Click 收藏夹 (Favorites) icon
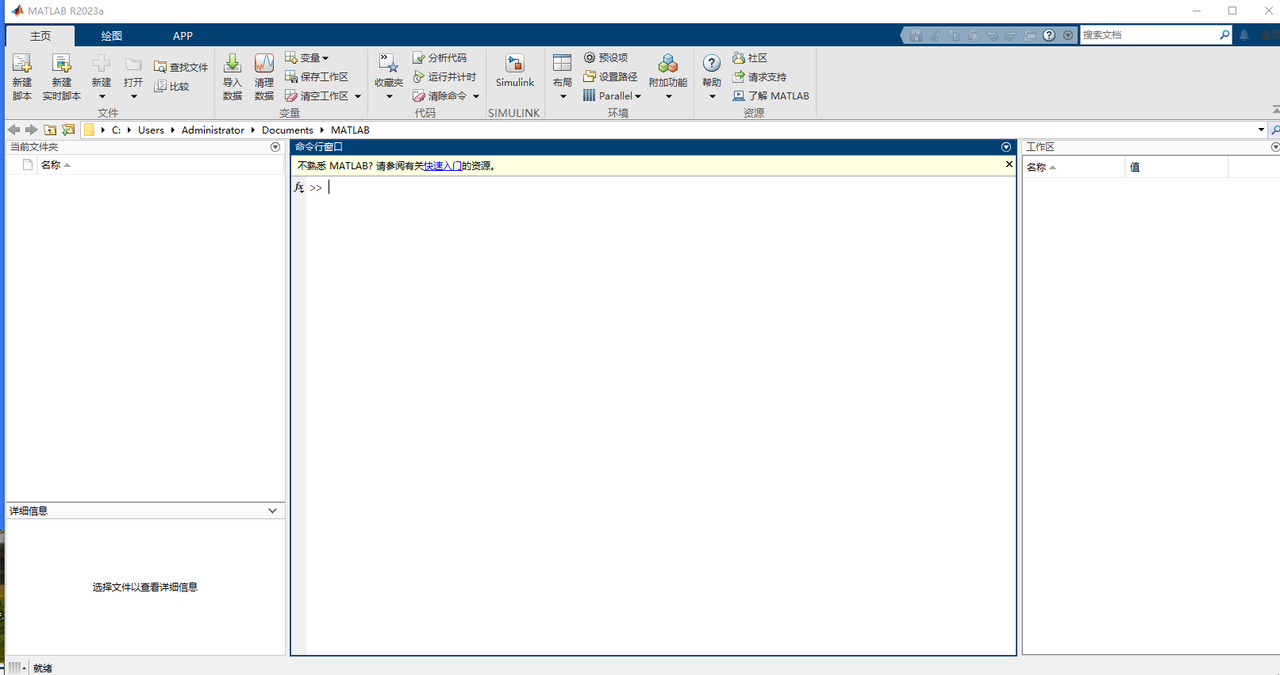The image size is (1280, 675). (389, 64)
